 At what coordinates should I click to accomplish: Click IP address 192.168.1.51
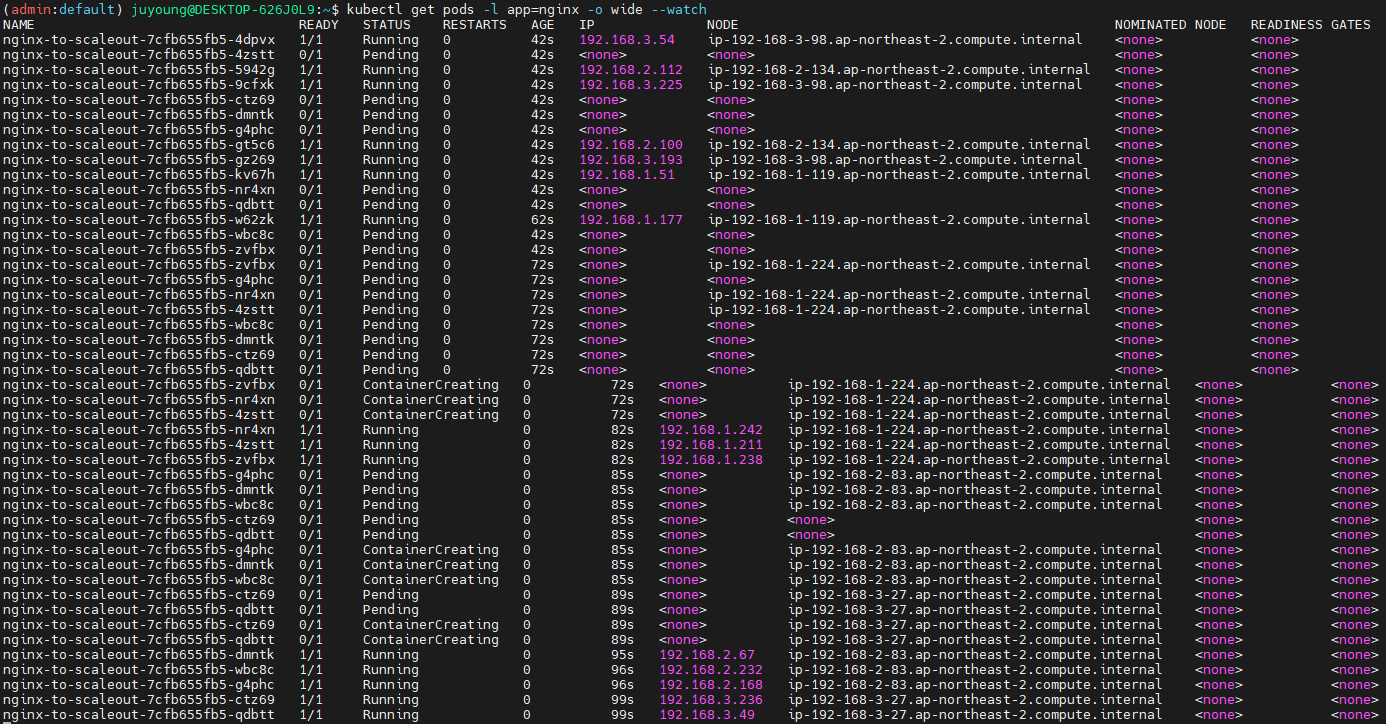pos(627,175)
